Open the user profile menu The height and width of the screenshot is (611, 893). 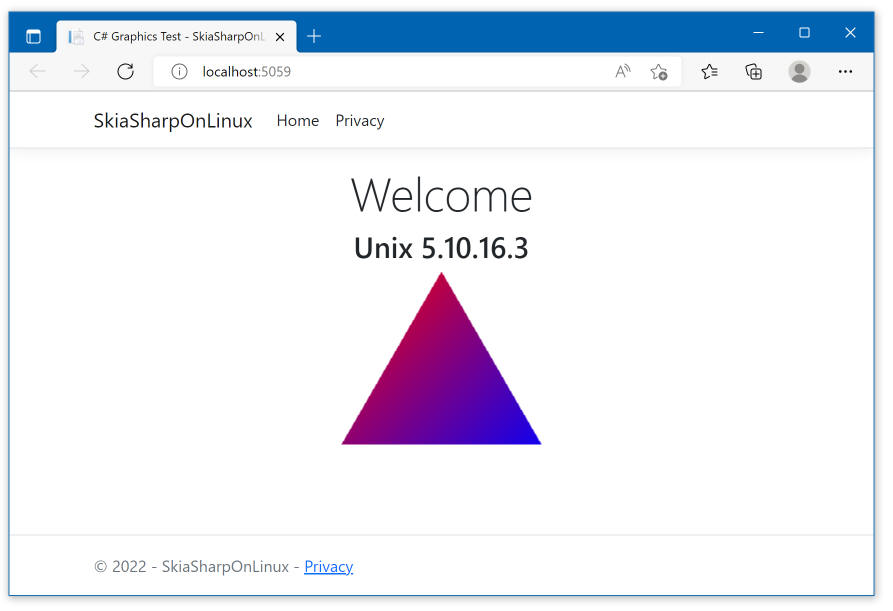pyautogui.click(x=799, y=72)
